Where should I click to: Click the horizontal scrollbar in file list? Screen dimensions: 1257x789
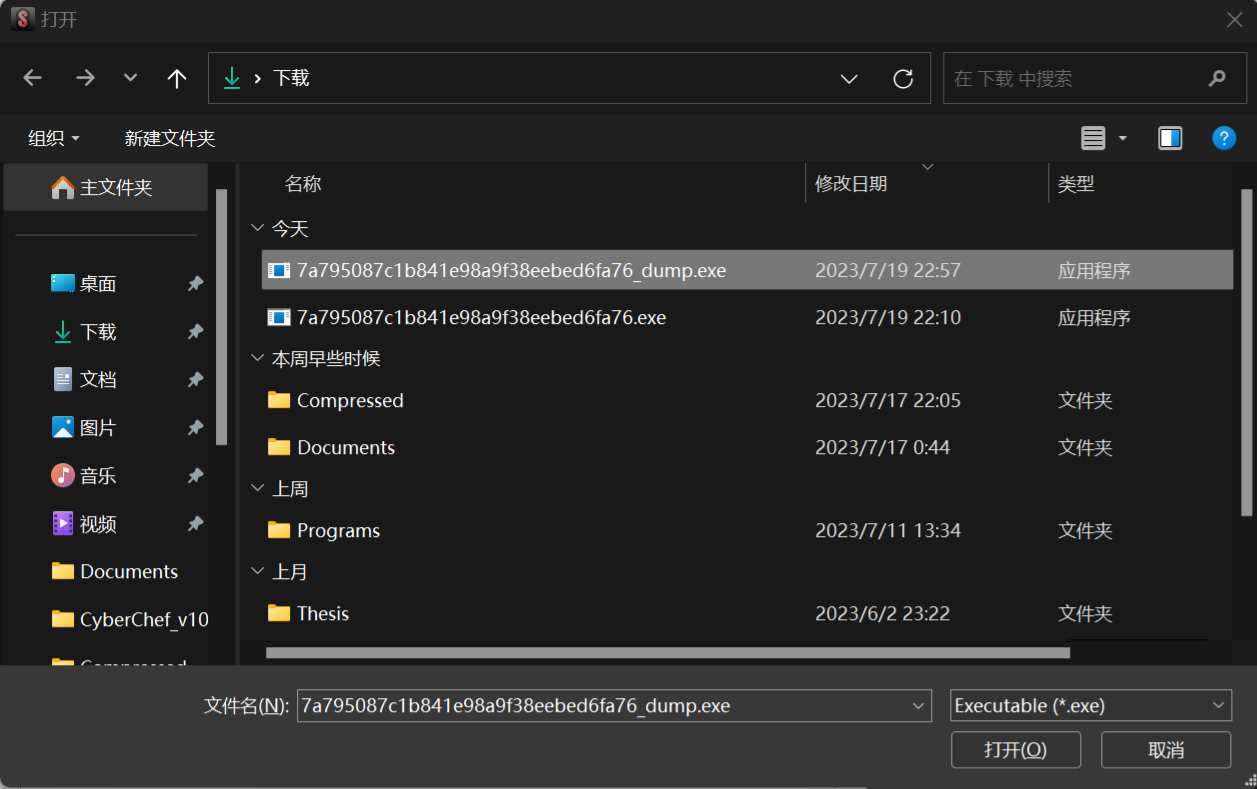[667, 653]
